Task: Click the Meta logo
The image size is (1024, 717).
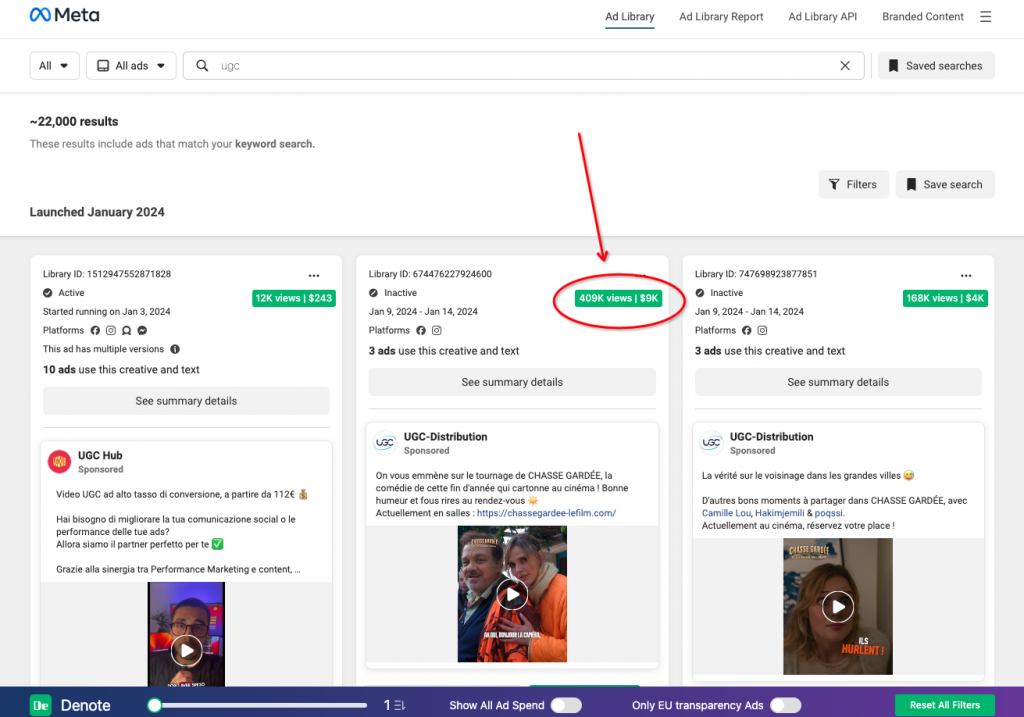Action: 64,14
